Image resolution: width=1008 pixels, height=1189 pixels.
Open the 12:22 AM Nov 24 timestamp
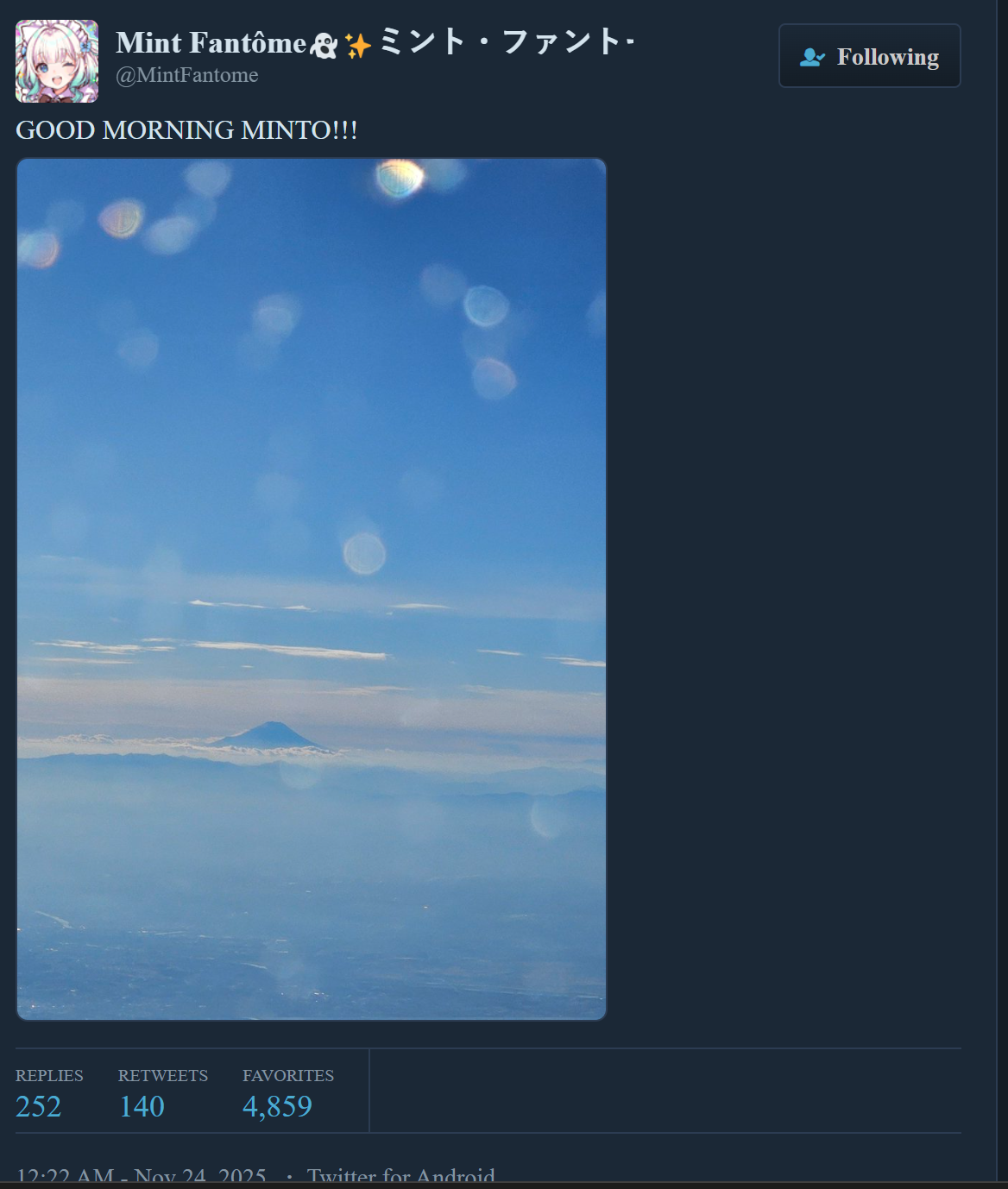point(142,1175)
